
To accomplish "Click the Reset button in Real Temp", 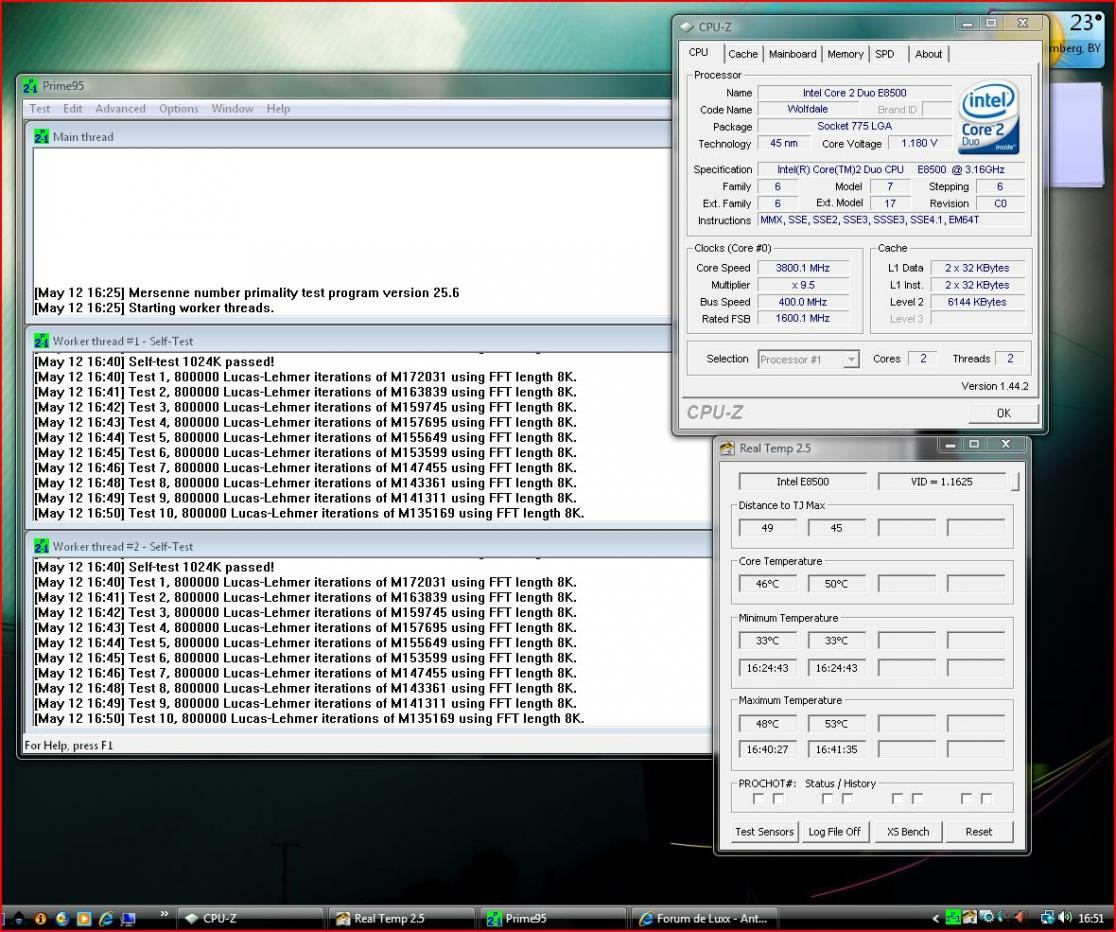I will pyautogui.click(x=979, y=832).
